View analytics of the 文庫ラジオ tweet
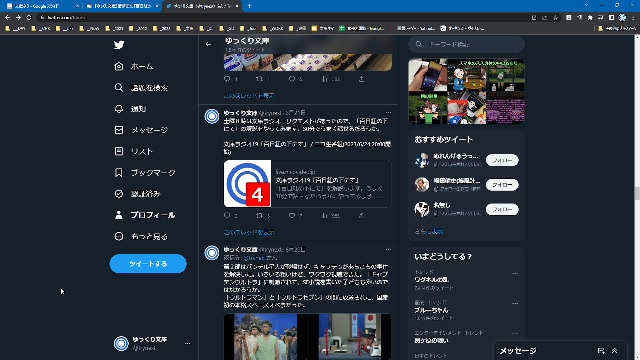The image size is (640, 360). point(325,215)
